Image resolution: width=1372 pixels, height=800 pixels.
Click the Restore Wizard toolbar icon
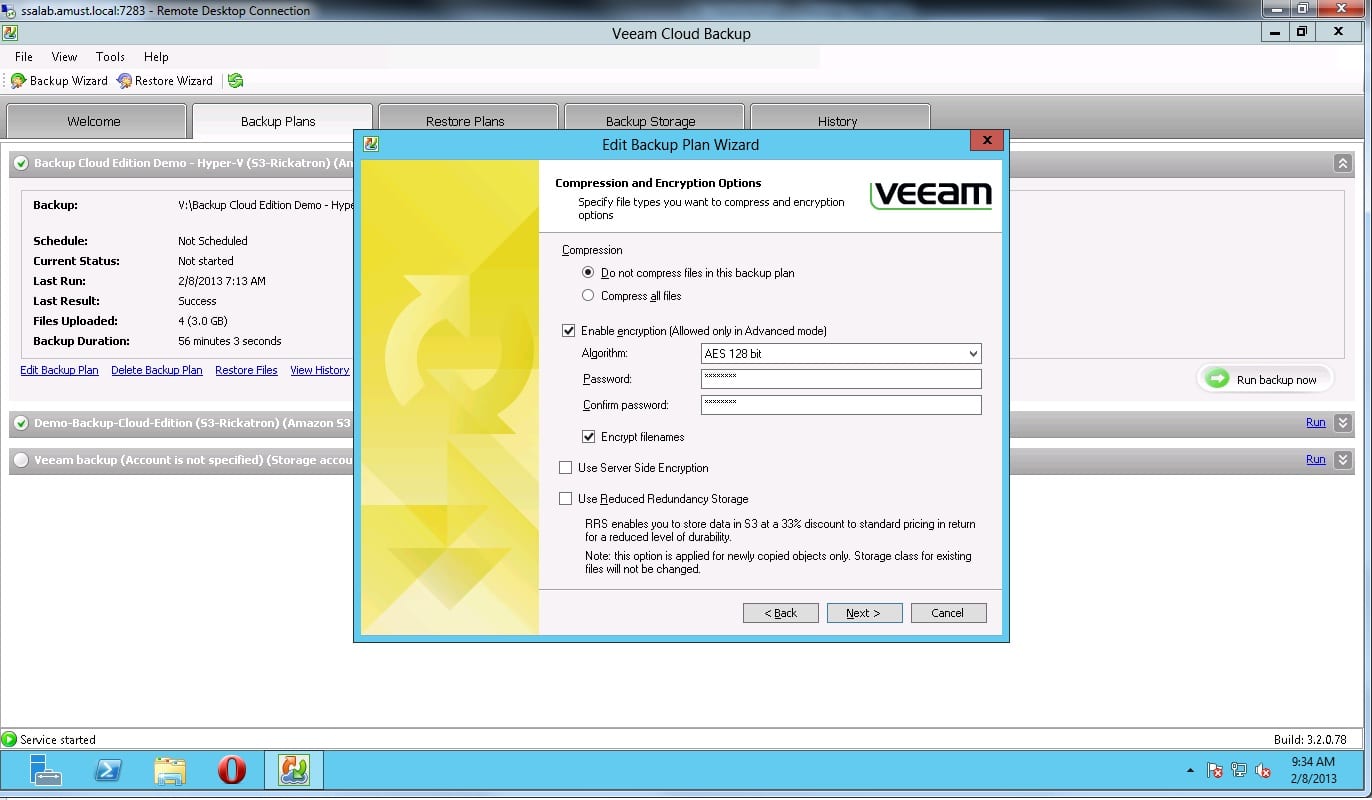point(125,81)
